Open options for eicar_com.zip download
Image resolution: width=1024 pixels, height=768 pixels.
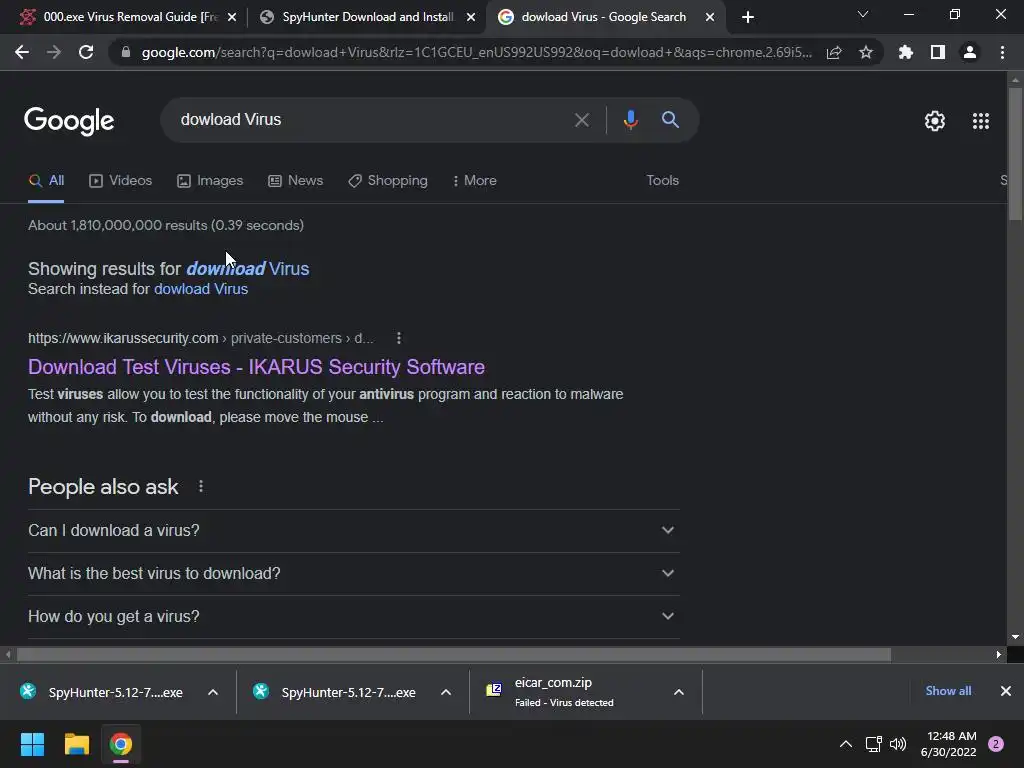(679, 692)
